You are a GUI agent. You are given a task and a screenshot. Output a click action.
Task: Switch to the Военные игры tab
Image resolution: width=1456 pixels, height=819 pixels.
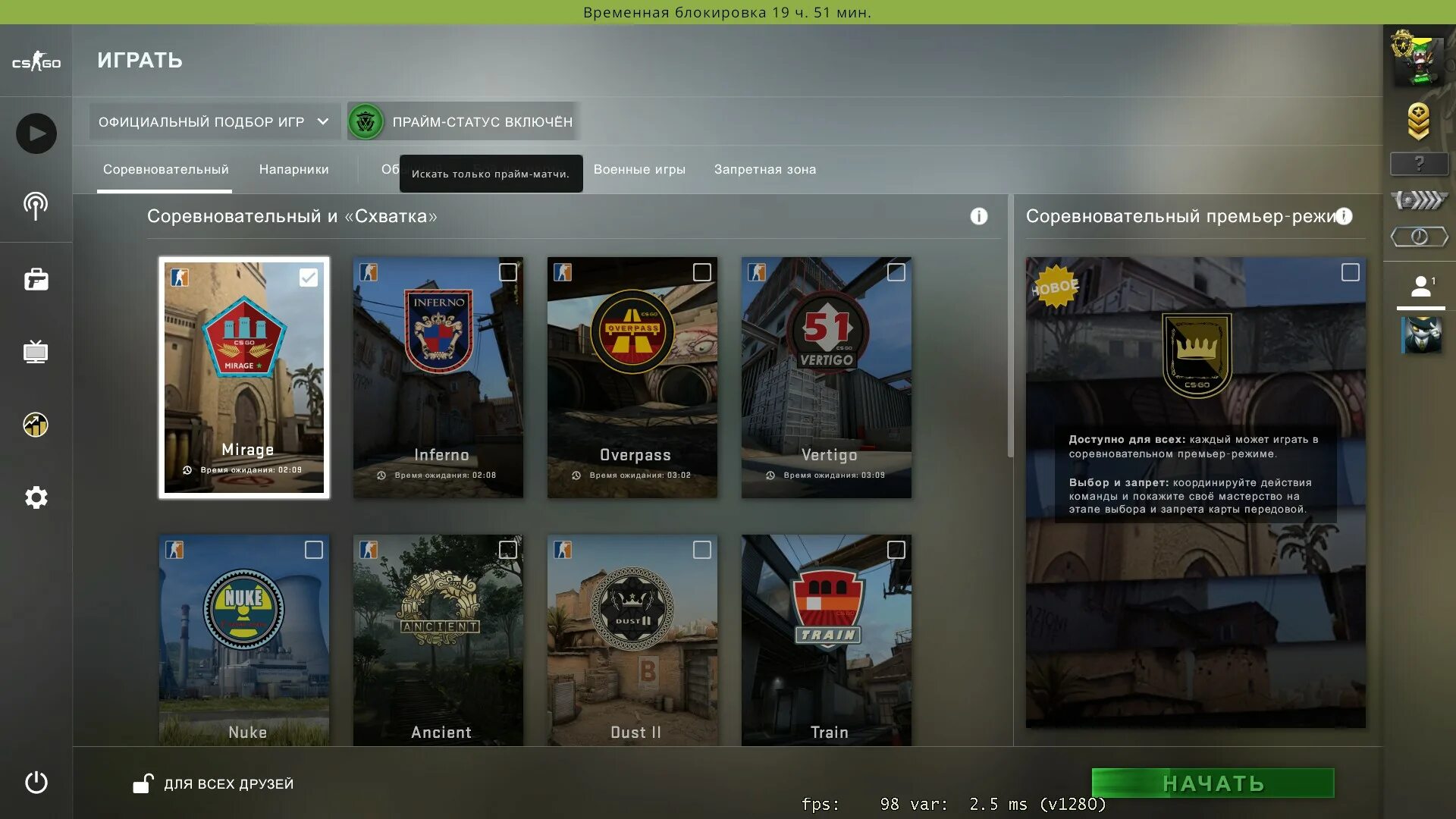coord(639,170)
